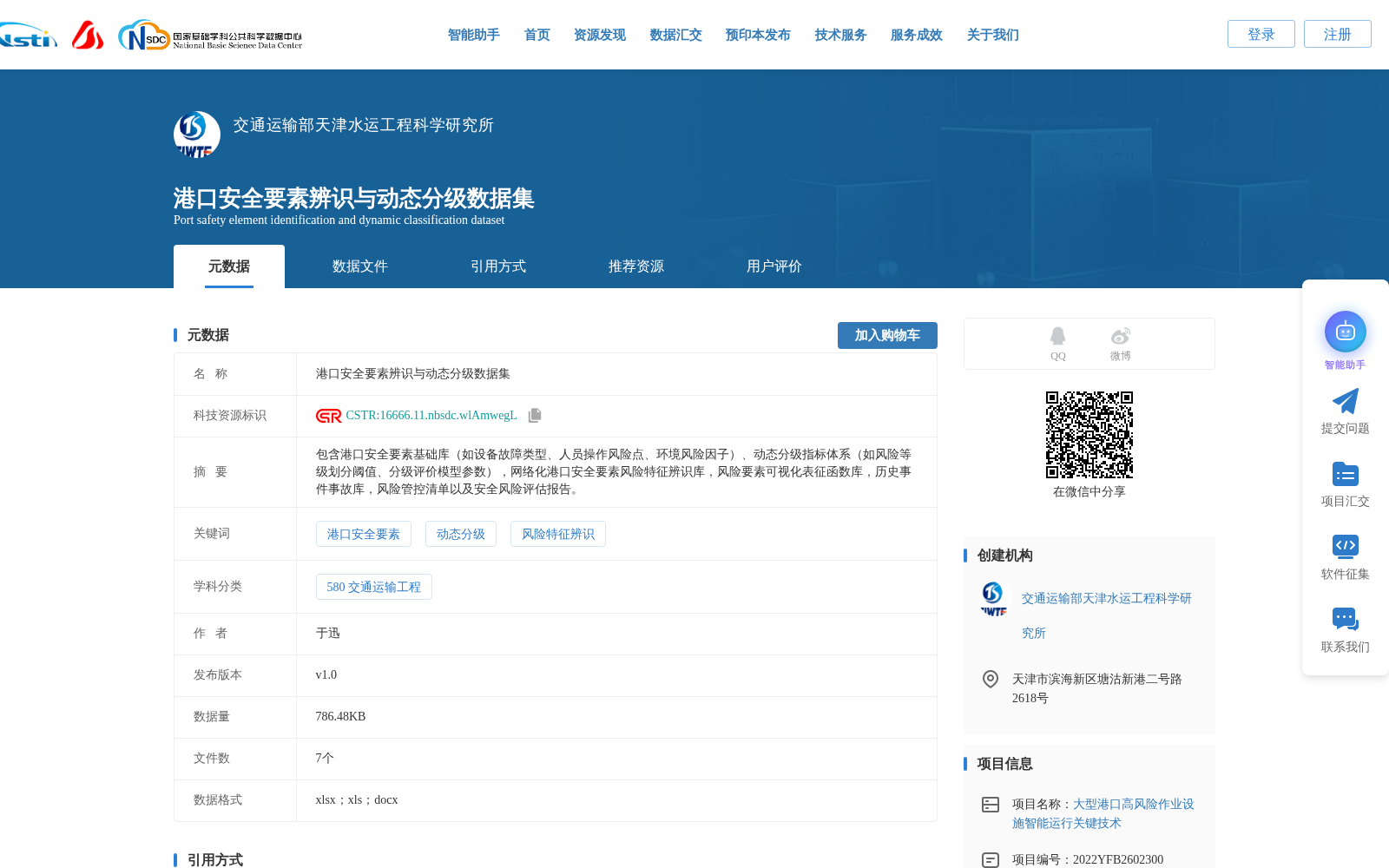Image resolution: width=1389 pixels, height=868 pixels.
Task: Click the NSTI logo in header
Action: pos(28,35)
